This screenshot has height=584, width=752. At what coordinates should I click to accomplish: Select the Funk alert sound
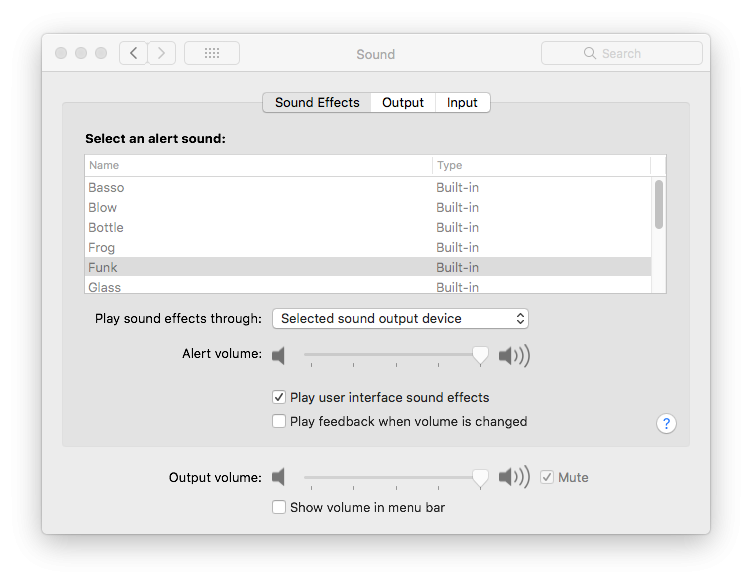click(368, 267)
